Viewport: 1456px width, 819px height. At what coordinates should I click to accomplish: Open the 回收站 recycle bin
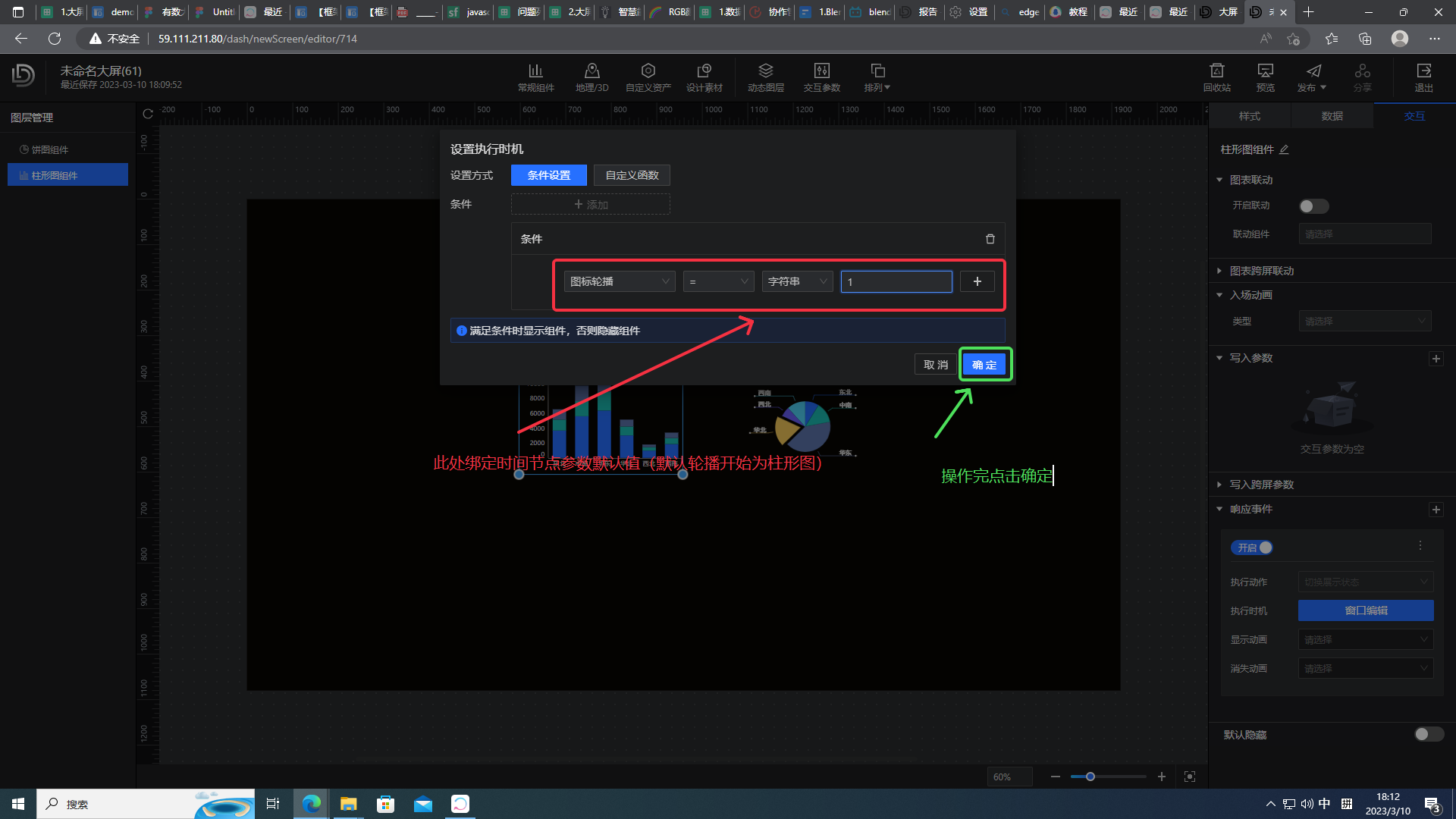tap(1216, 77)
